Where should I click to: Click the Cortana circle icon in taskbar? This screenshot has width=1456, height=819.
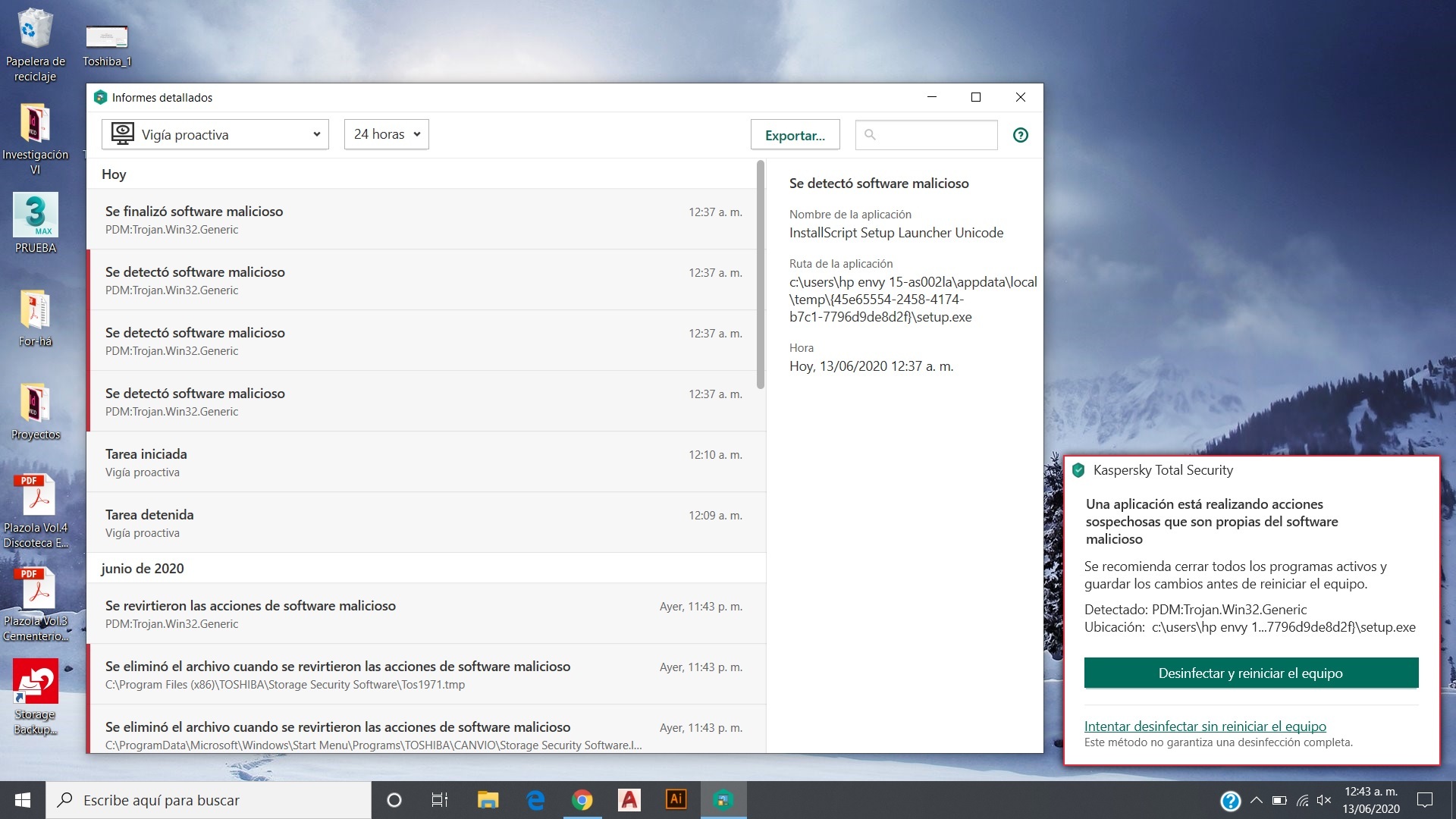tap(394, 800)
